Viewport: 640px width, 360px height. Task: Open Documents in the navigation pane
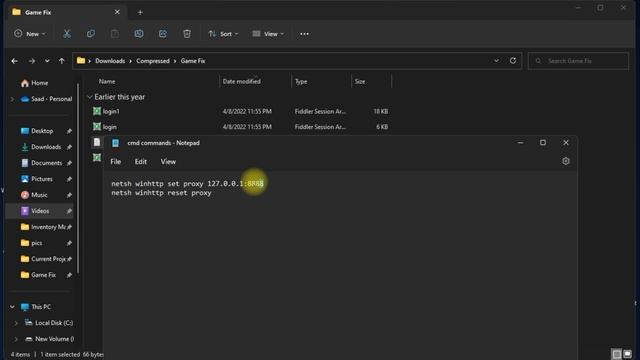pos(47,163)
